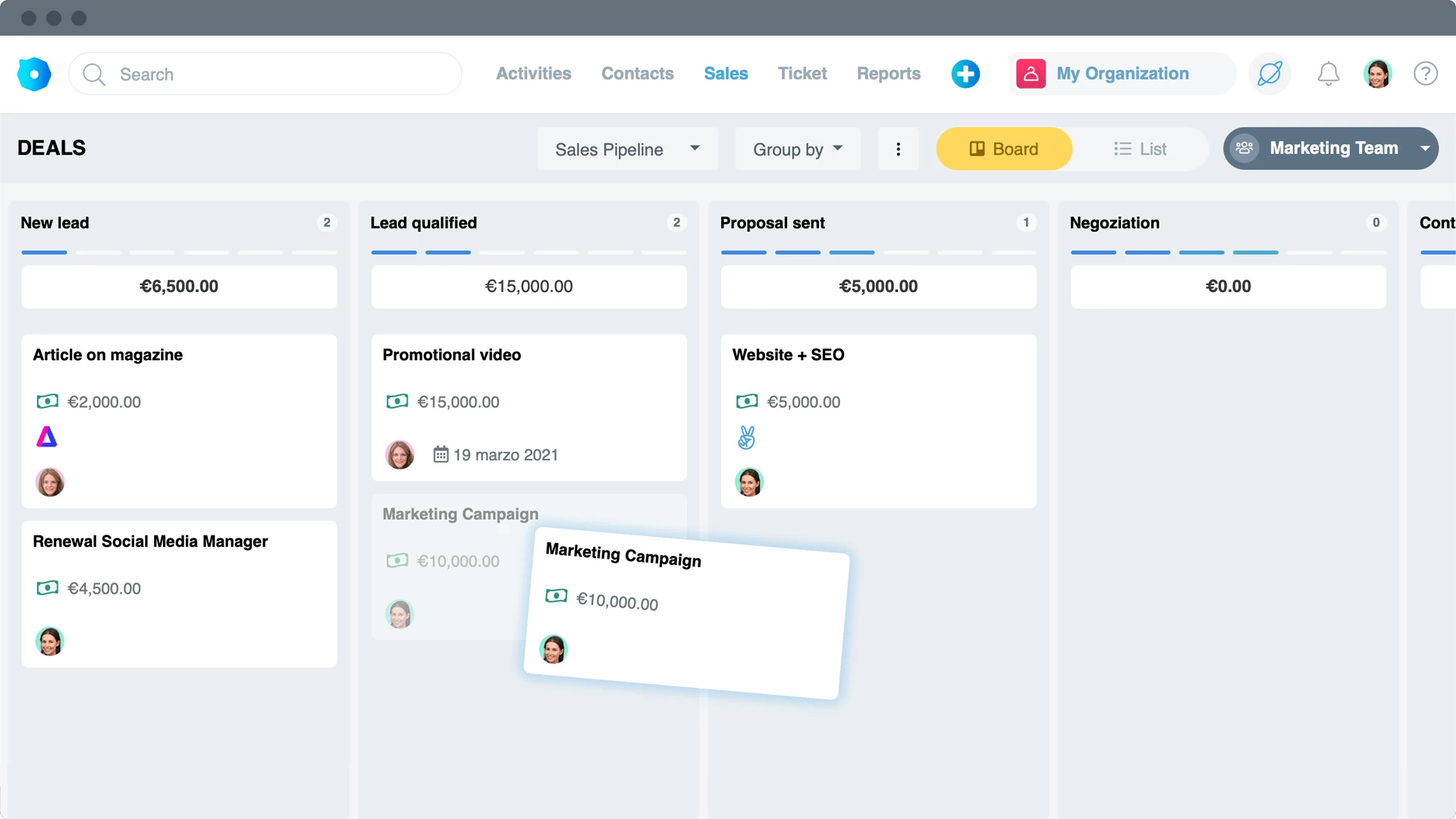This screenshot has height=819, width=1456.
Task: Click the peace hand icon on Website + SEO
Action: tap(746, 438)
